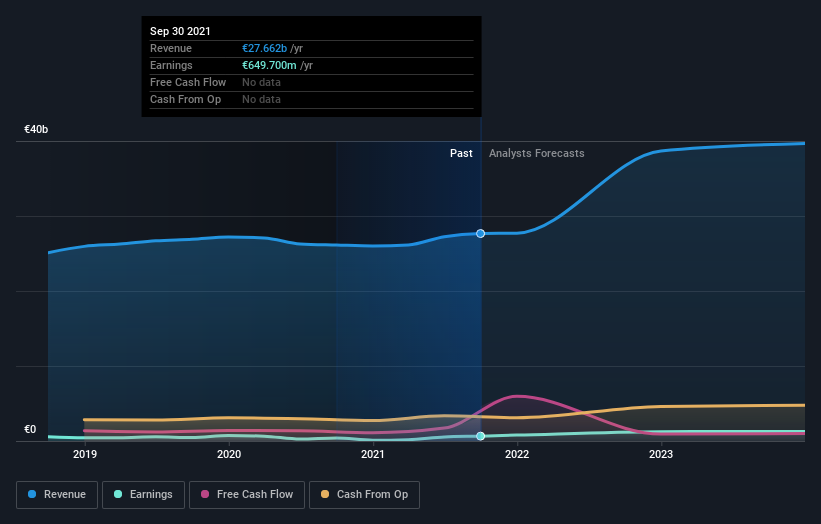
Task: Click the teal Earnings data point marker
Action: click(x=480, y=436)
